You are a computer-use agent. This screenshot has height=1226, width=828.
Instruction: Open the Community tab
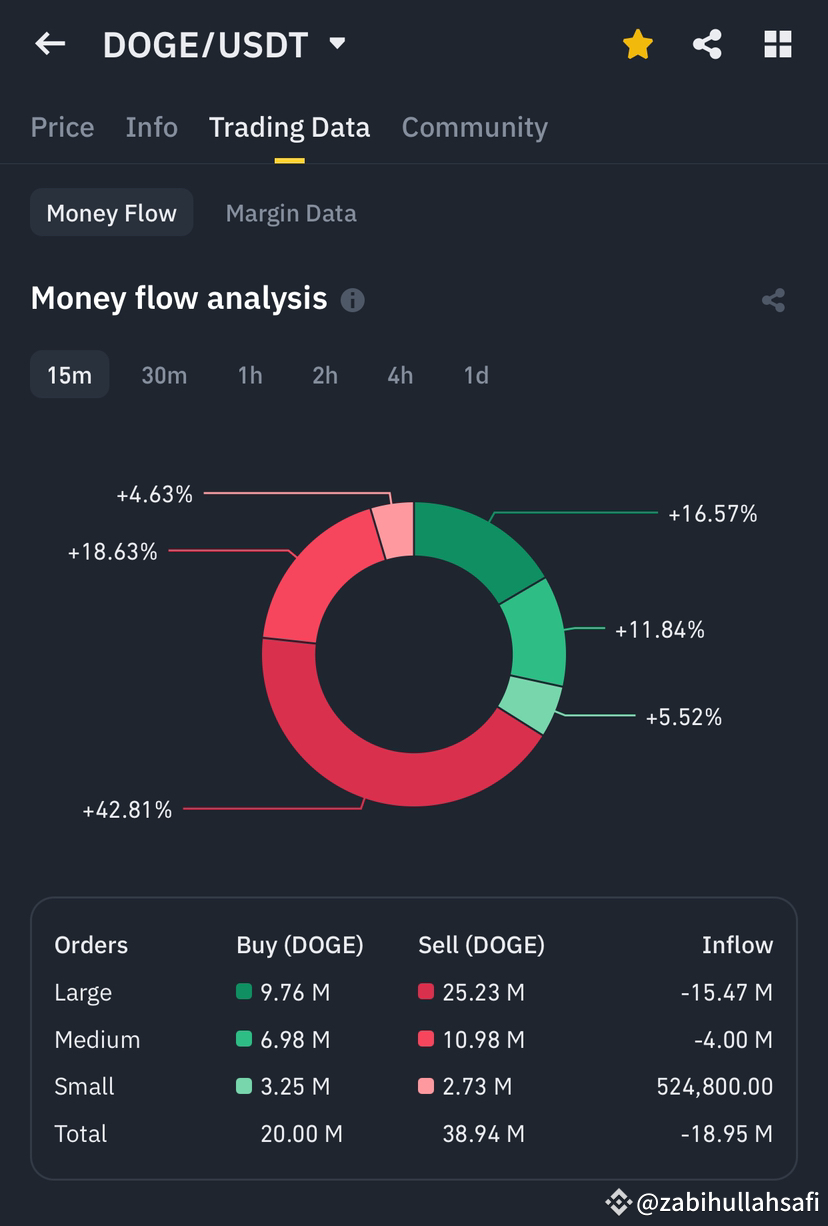click(474, 127)
